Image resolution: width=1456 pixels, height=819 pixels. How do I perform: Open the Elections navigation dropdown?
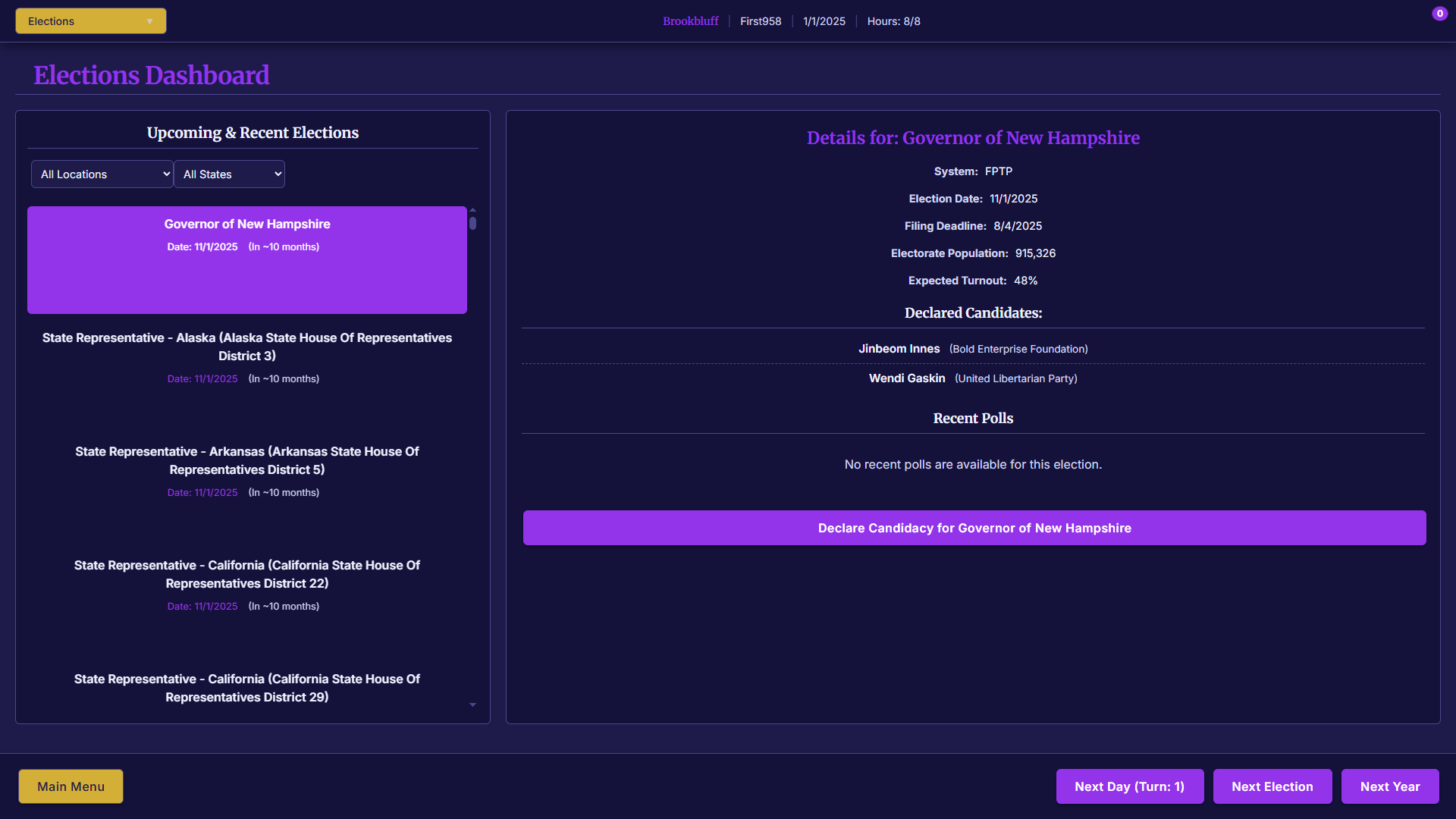pyautogui.click(x=91, y=21)
